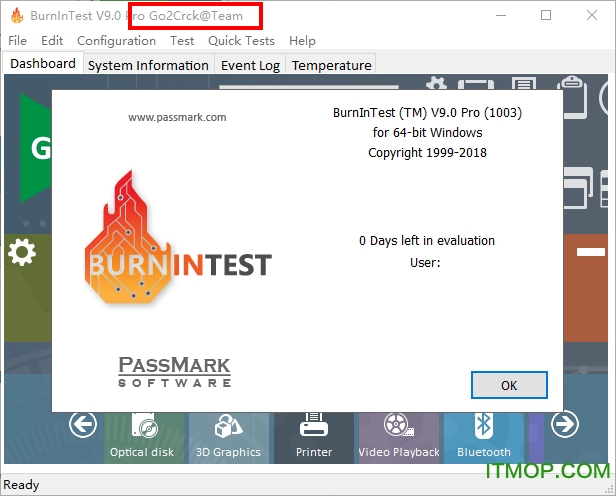Image resolution: width=616 pixels, height=496 pixels.
Task: Open the Quick Tests menu
Action: (241, 41)
